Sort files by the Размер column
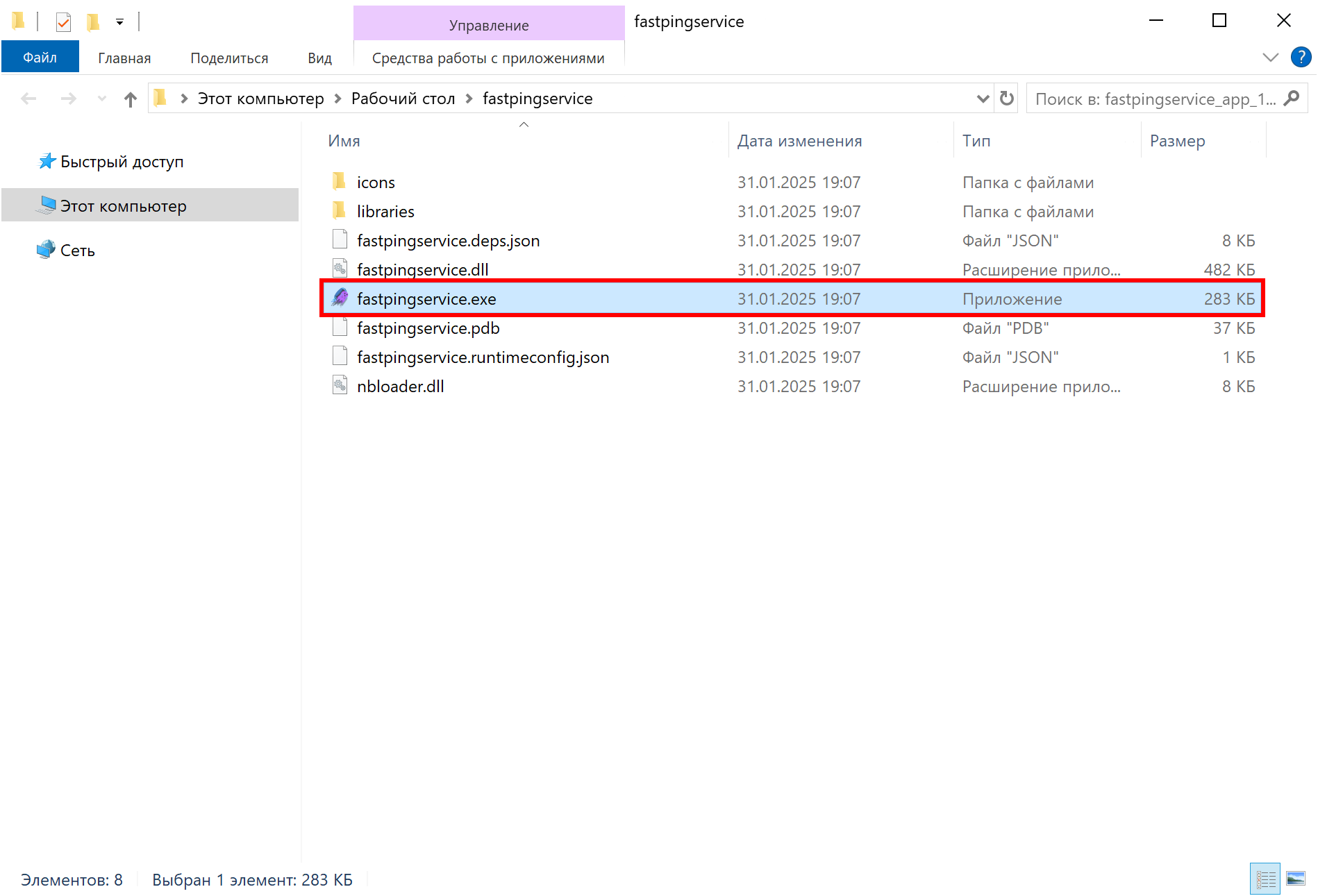Viewport: 1318px width, 896px height. coord(1177,141)
